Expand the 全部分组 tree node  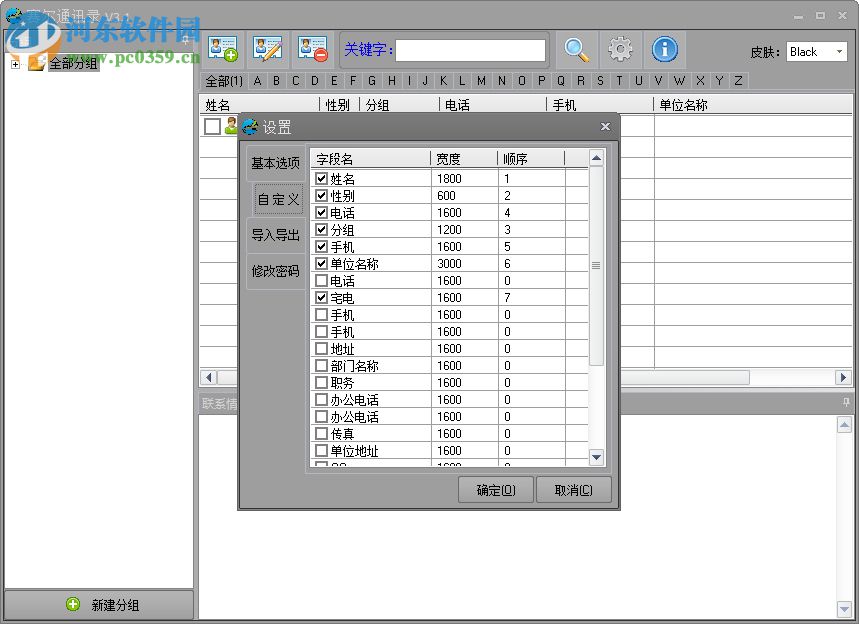tap(15, 62)
